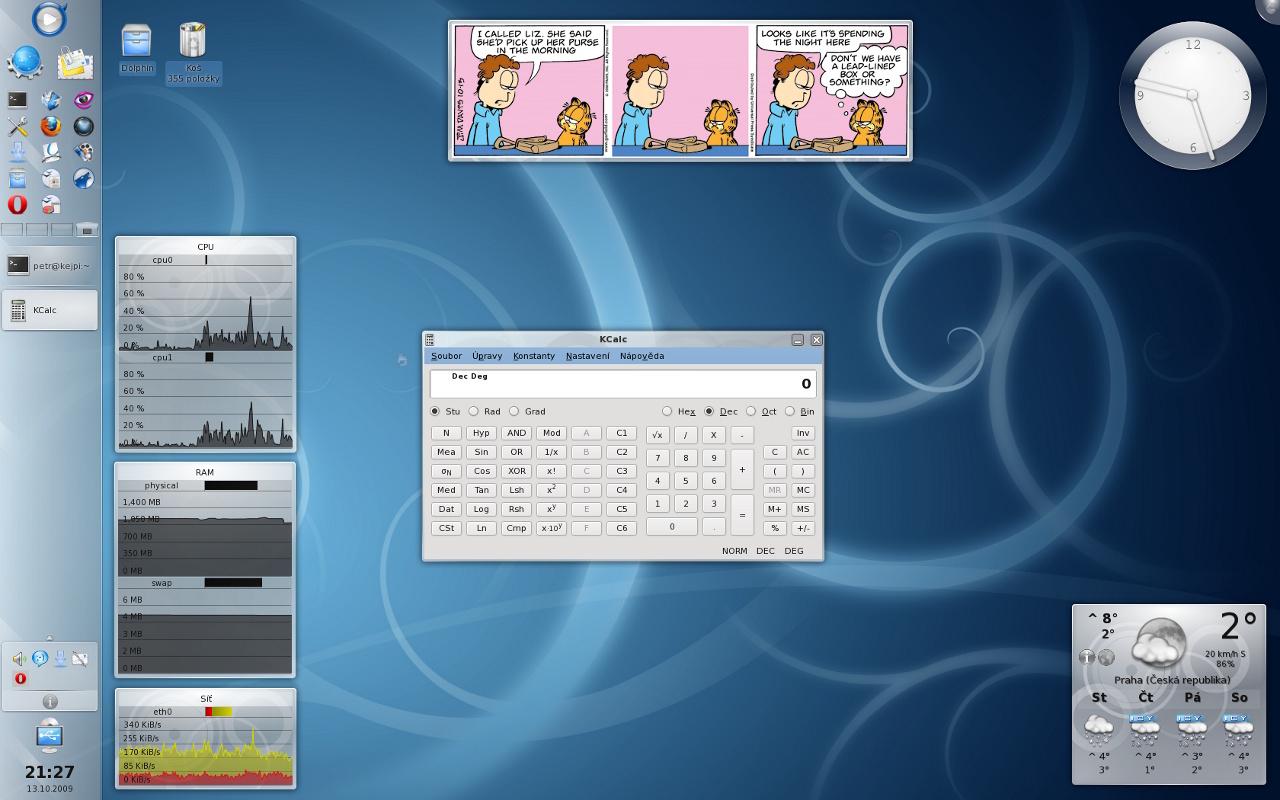The height and width of the screenshot is (800, 1280).
Task: Select the Bin number base radio button
Action: coord(790,411)
